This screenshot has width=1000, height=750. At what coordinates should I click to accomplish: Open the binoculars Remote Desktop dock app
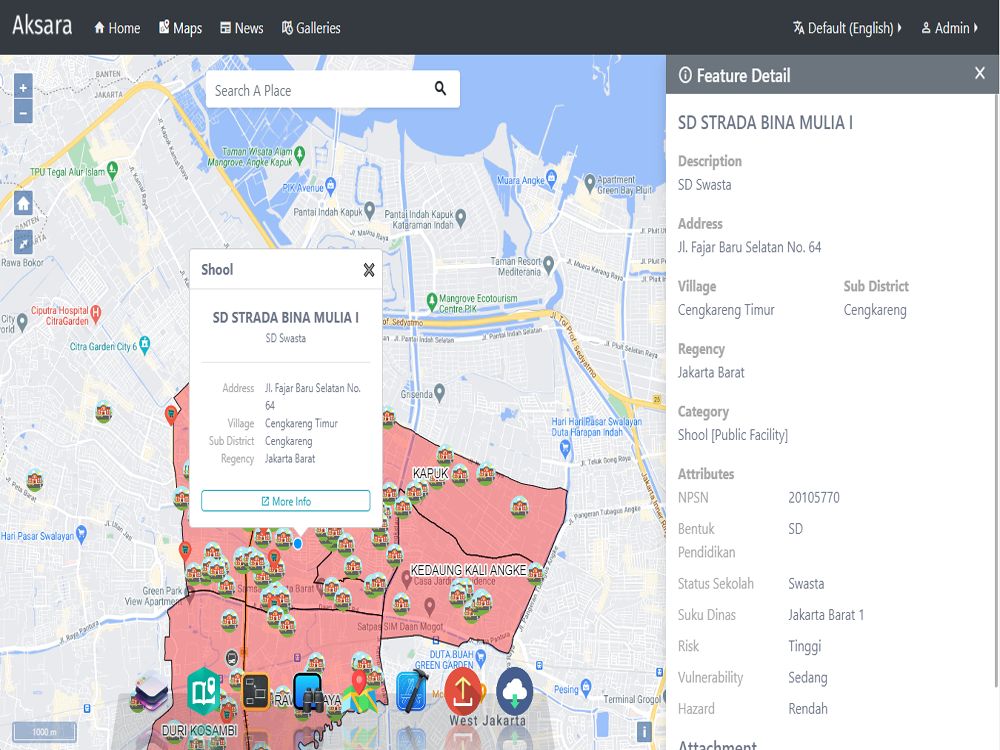tap(308, 693)
